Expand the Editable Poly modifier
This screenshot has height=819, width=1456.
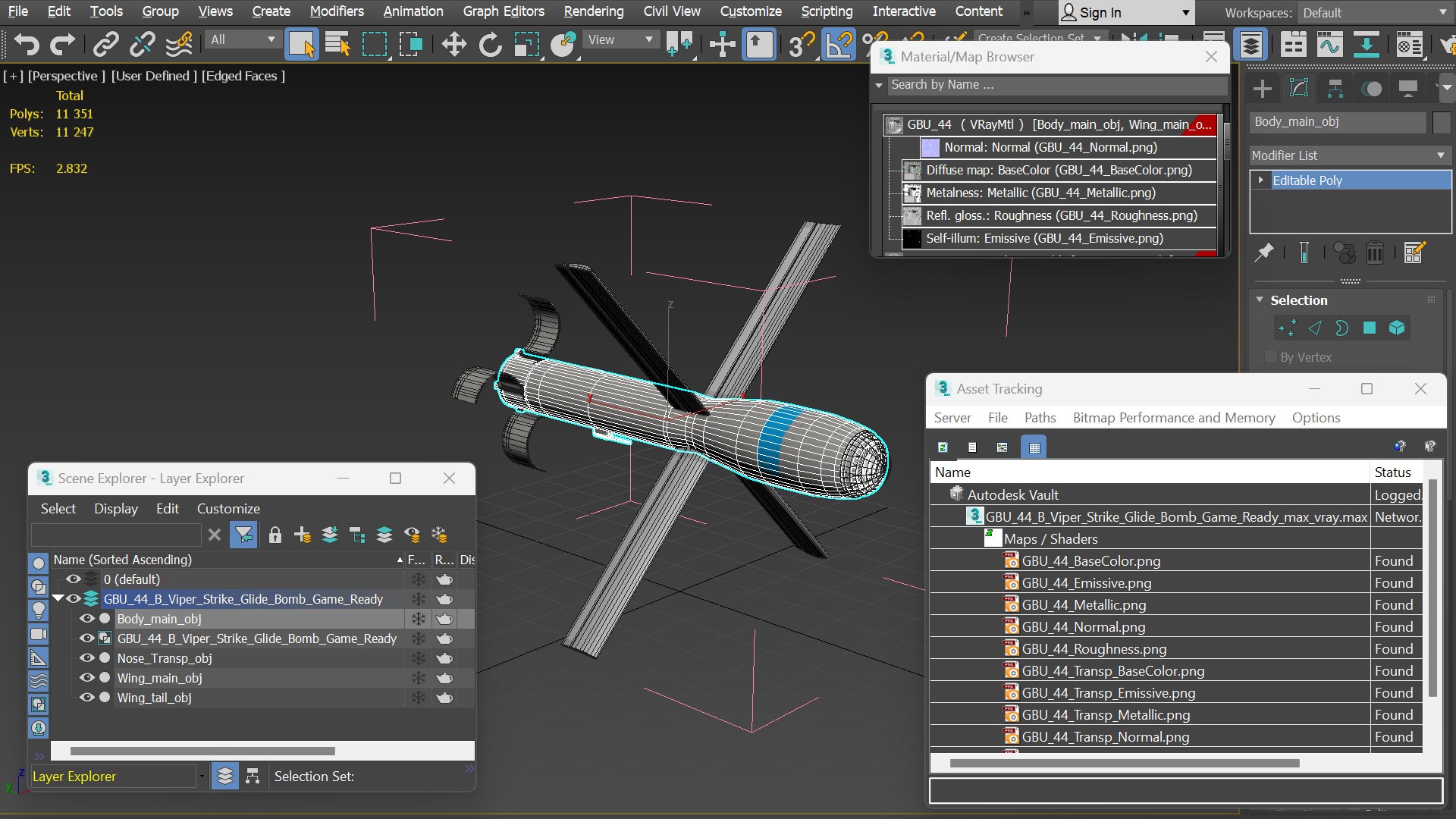1261,180
